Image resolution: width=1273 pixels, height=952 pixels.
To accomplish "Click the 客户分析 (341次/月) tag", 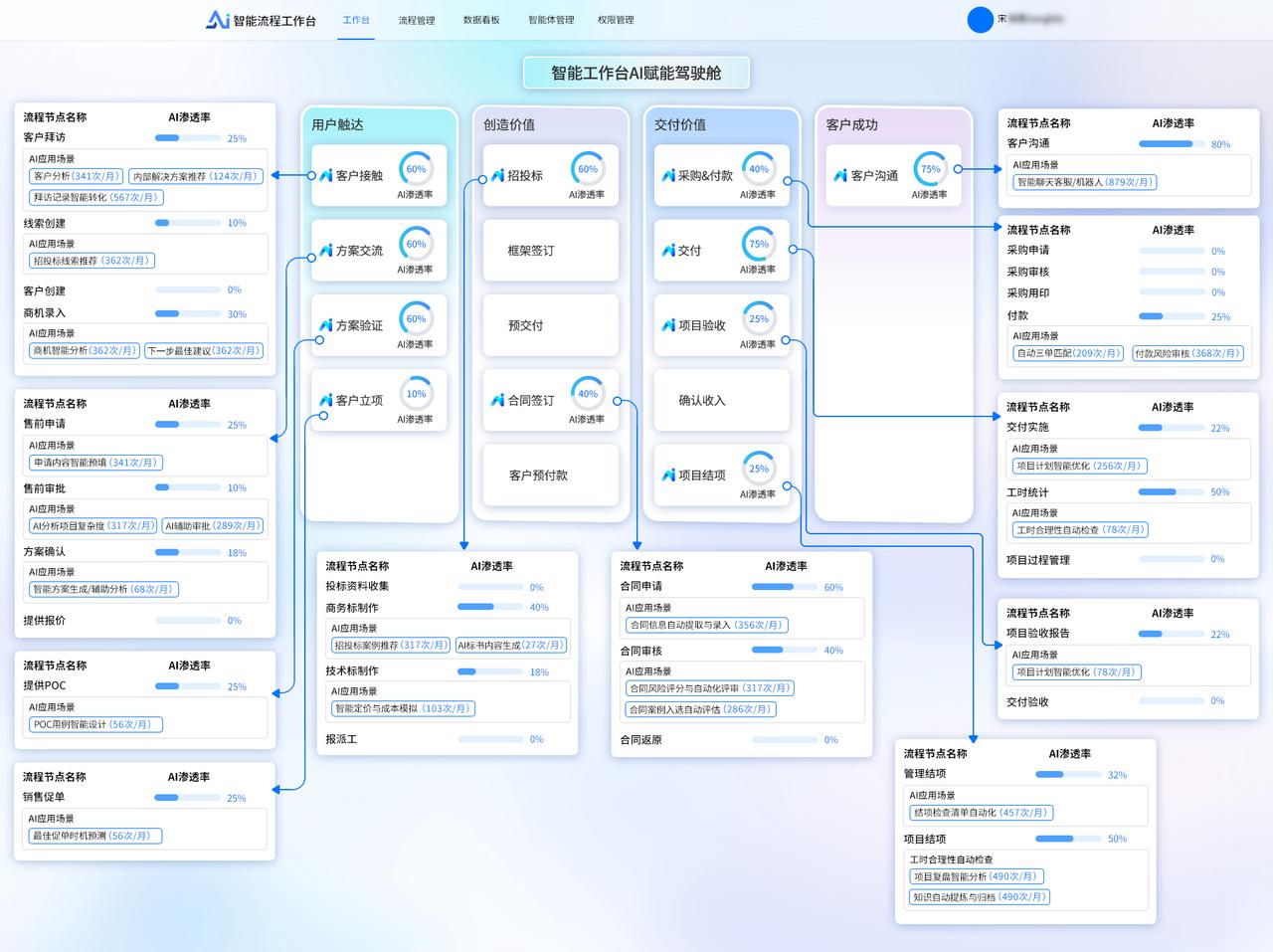I will 76,176.
